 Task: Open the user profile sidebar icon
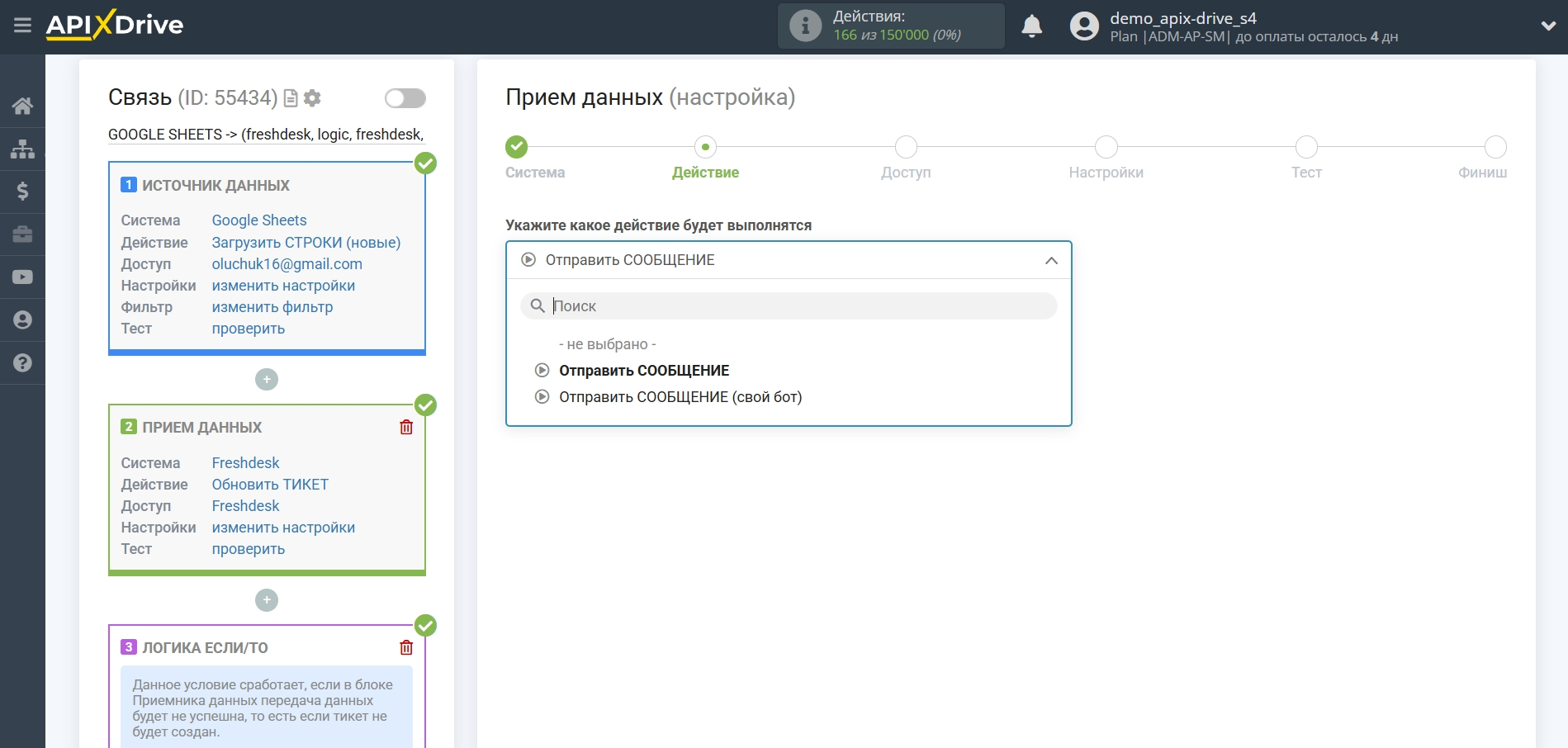pos(22,320)
